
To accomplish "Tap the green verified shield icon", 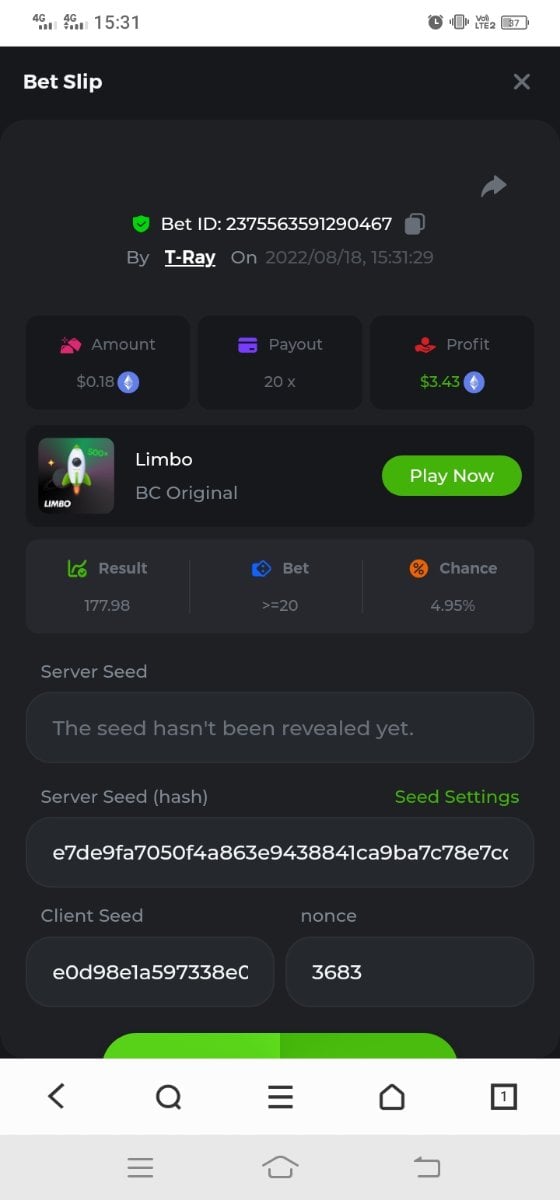I will click(x=141, y=224).
